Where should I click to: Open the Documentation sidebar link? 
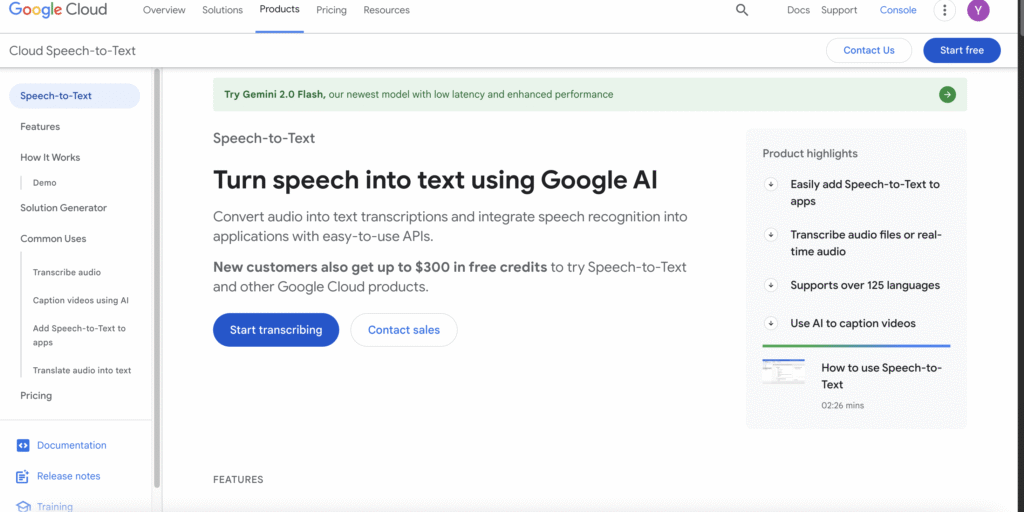pyautogui.click(x=72, y=445)
